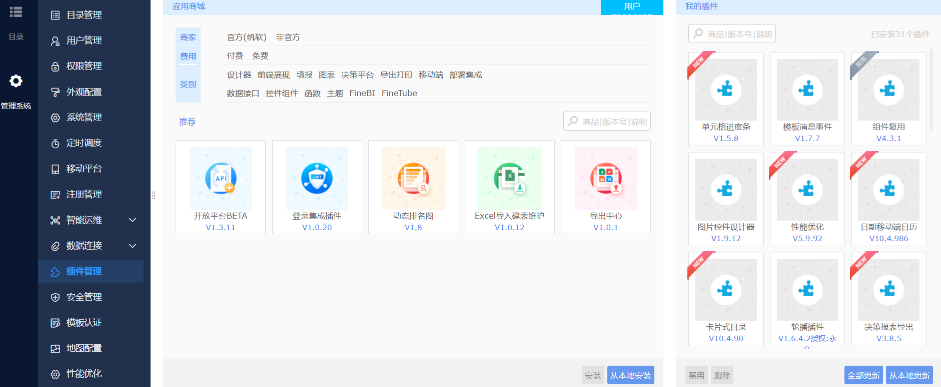Screen dimensions: 941x387
Task: Click the 安装 button
Action: [593, 376]
